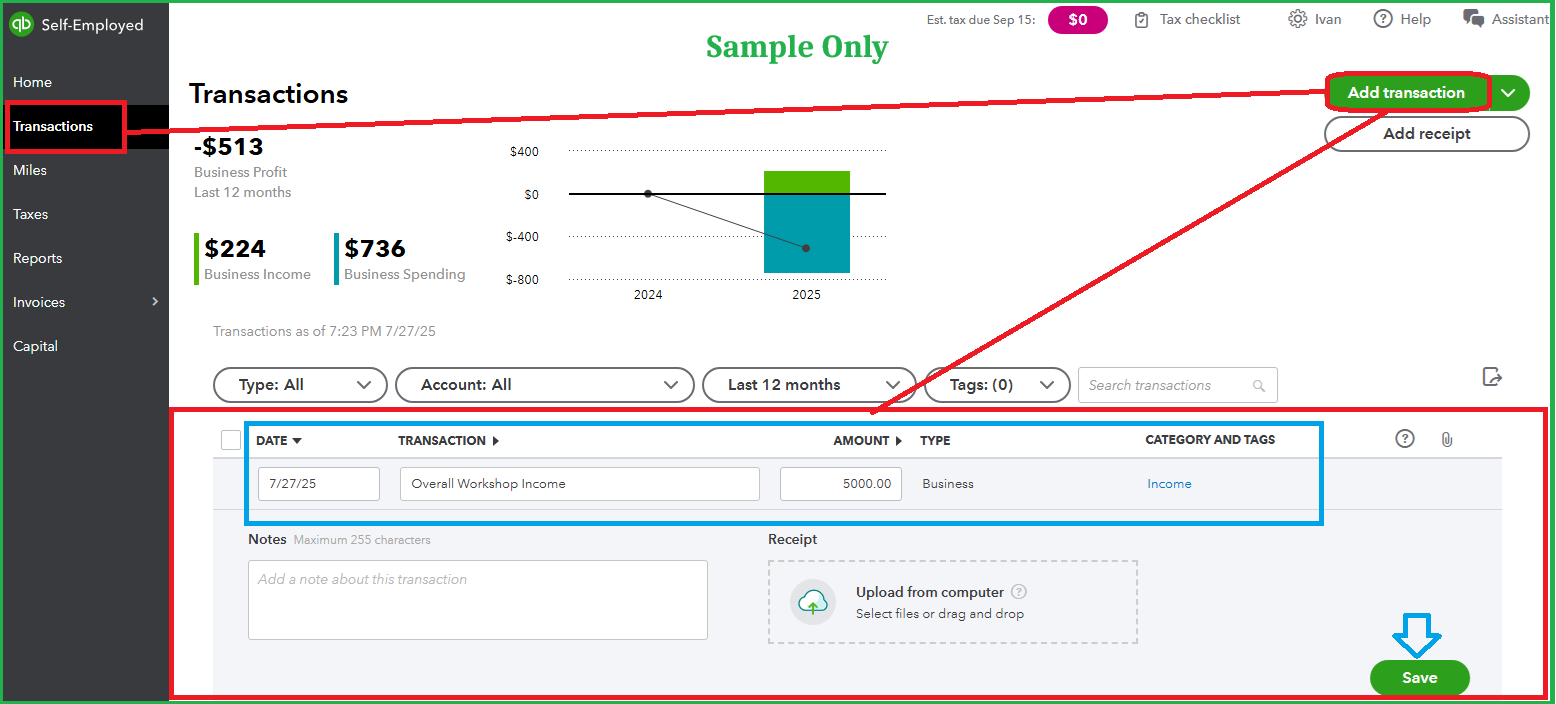The image size is (1556, 704).
Task: Open the Assistant chat icon
Action: click(x=1473, y=19)
